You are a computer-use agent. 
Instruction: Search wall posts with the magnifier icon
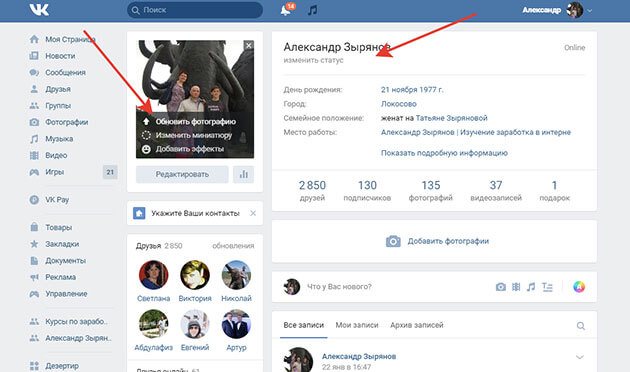click(581, 325)
